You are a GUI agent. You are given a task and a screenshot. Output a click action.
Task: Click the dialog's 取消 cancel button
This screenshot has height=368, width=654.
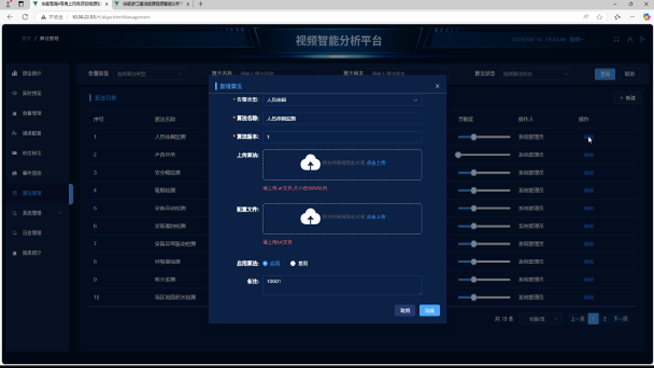point(405,310)
